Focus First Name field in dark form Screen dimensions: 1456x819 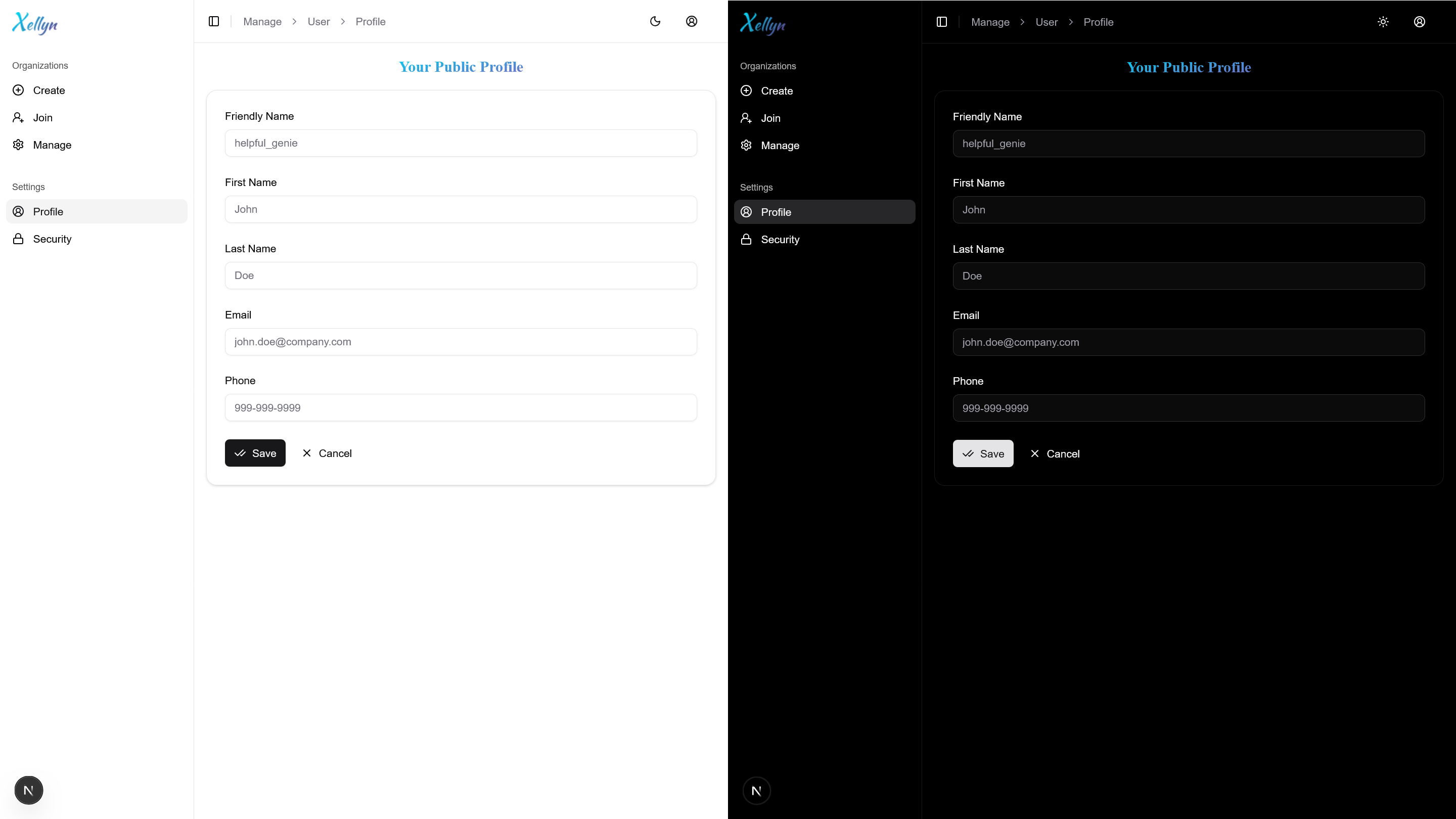[x=1189, y=210]
